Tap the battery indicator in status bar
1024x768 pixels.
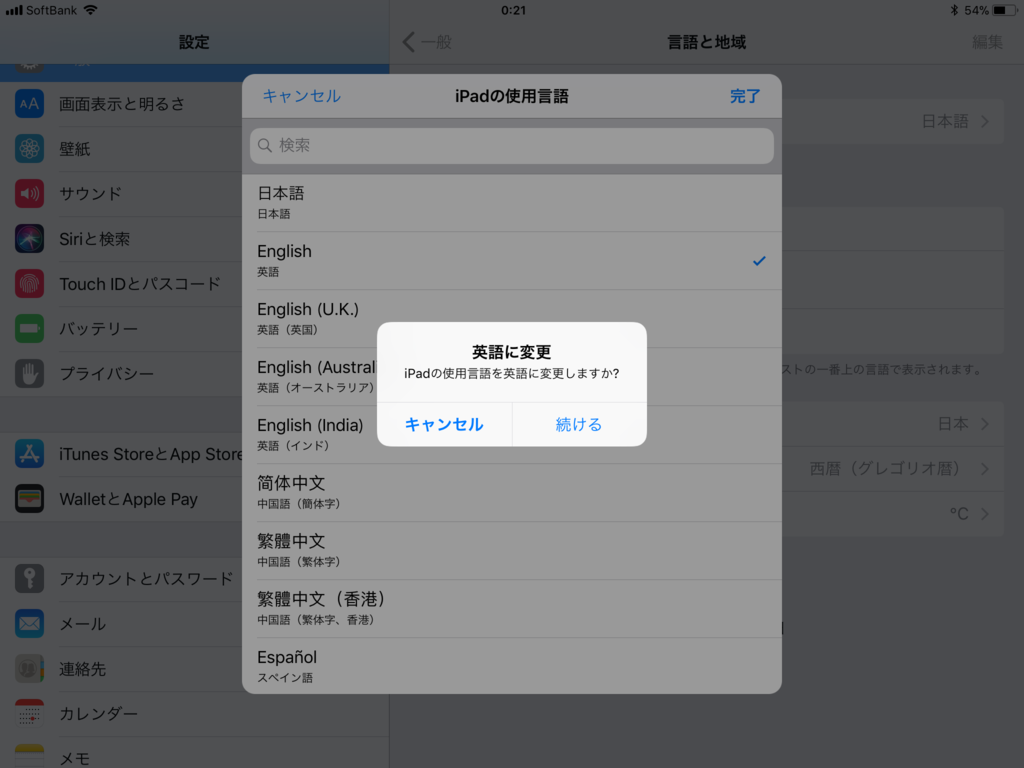tap(1004, 10)
